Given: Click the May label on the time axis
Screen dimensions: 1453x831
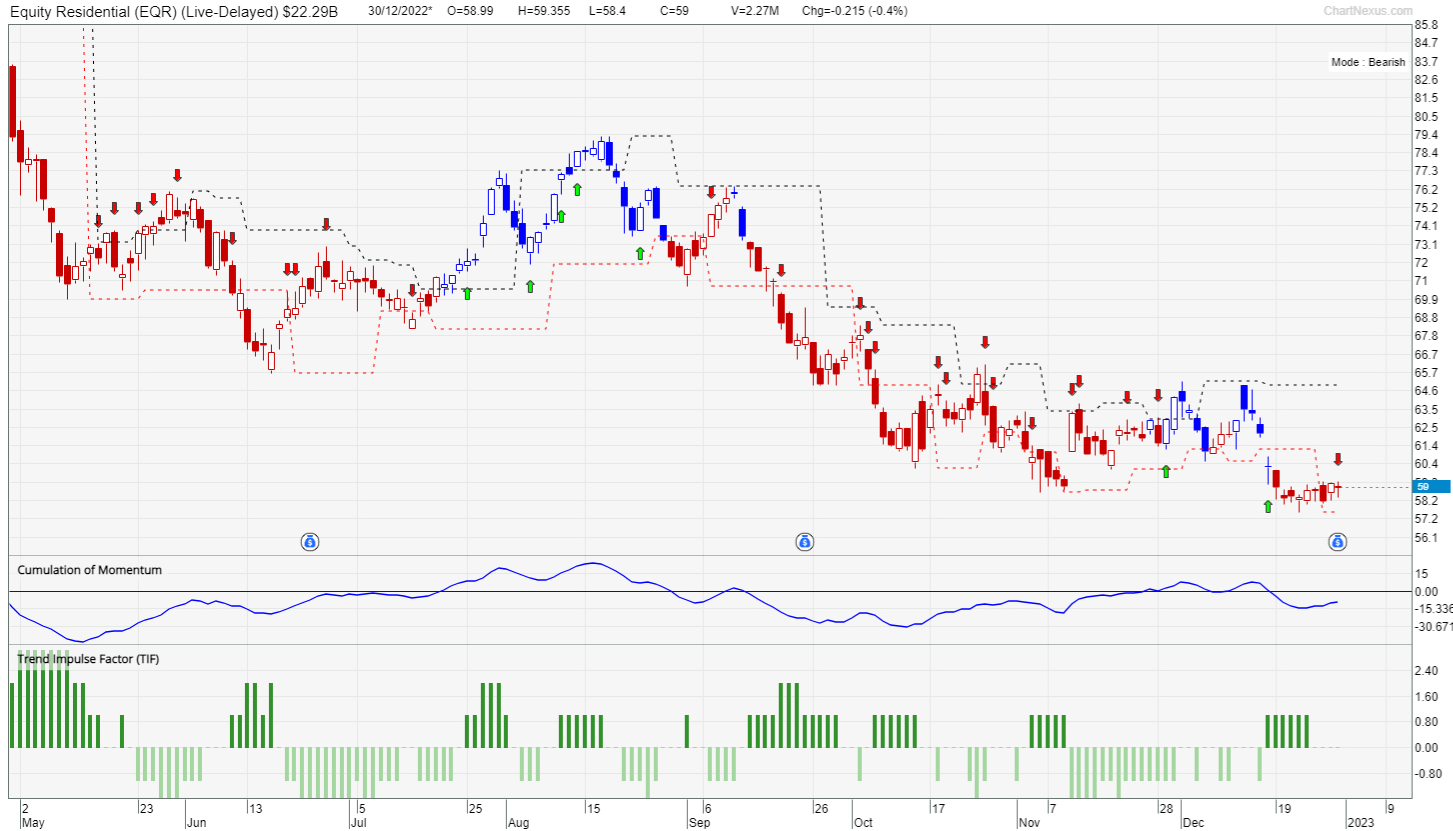Looking at the screenshot, I should click(33, 823).
